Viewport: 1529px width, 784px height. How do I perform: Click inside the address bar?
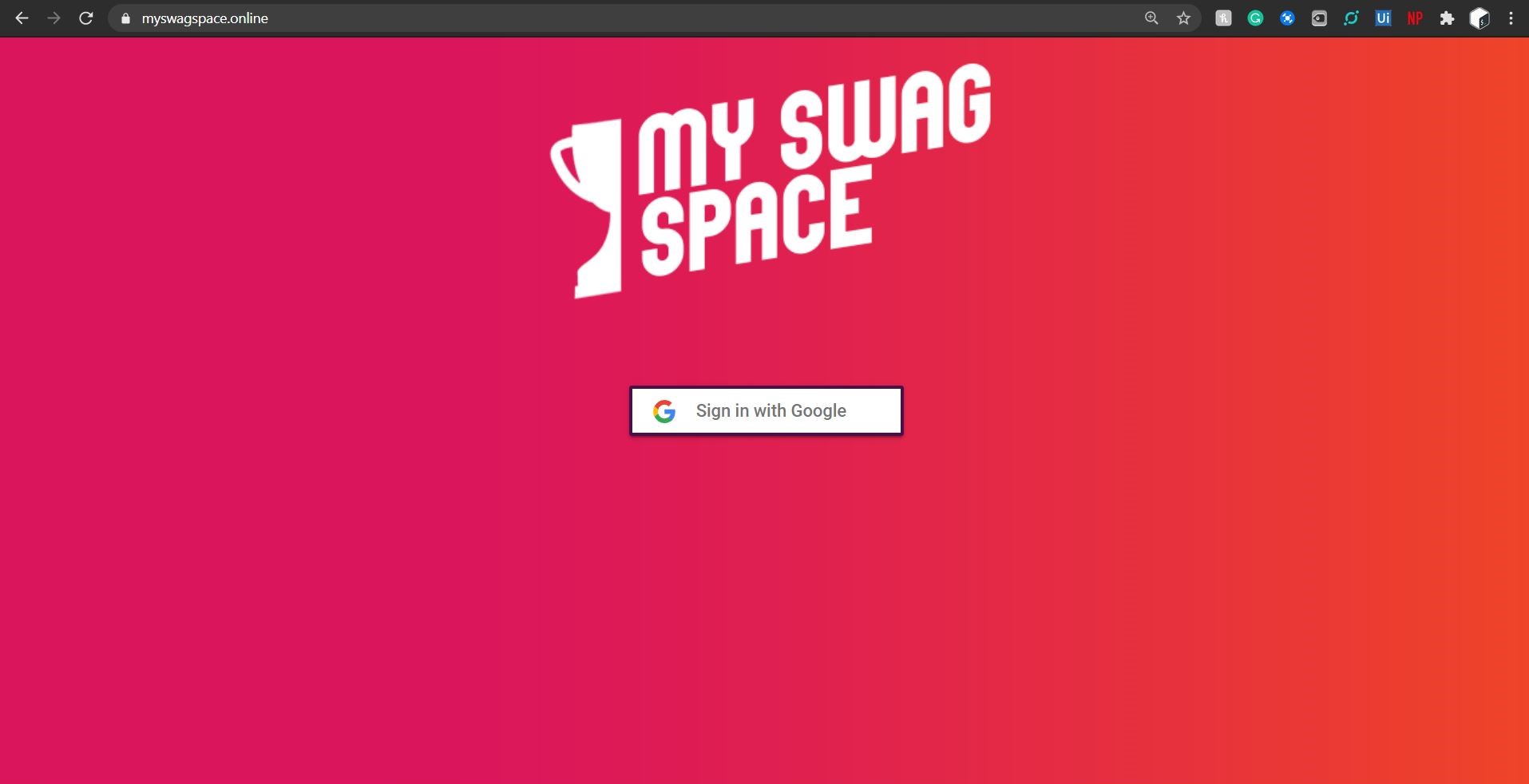pos(319,18)
